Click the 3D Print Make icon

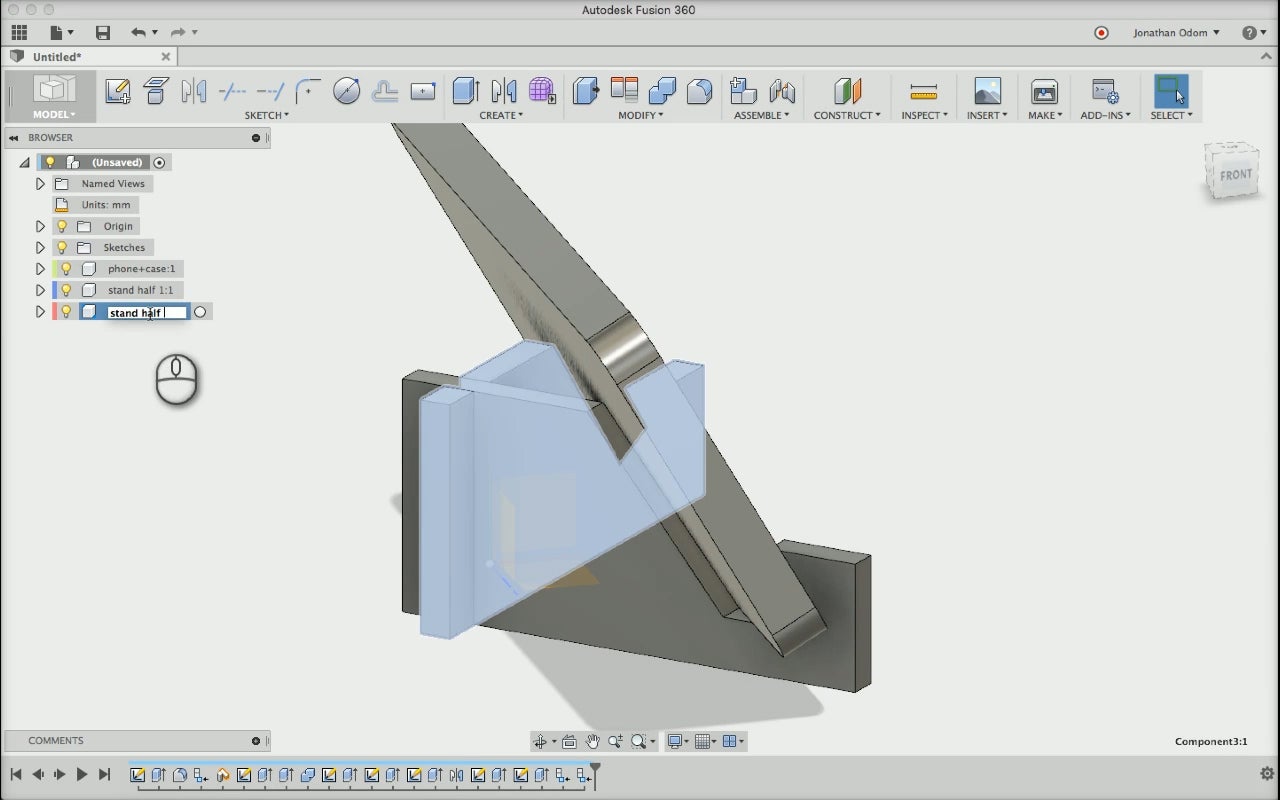(1044, 92)
